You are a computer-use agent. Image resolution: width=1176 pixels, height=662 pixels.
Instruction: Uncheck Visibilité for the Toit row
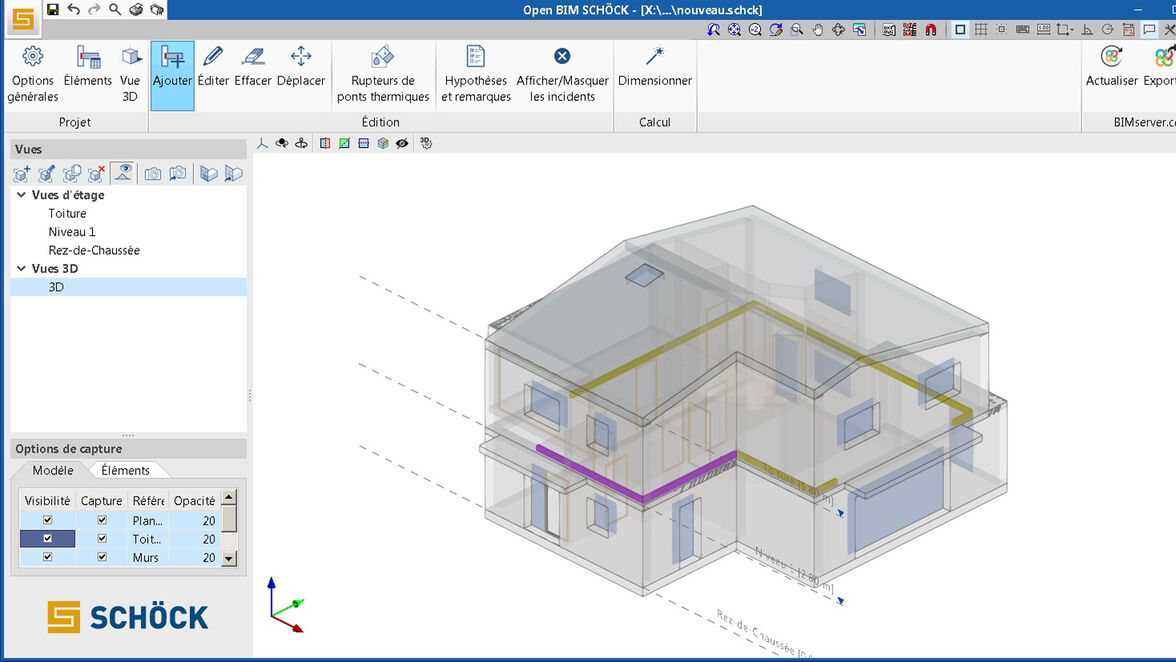46,538
